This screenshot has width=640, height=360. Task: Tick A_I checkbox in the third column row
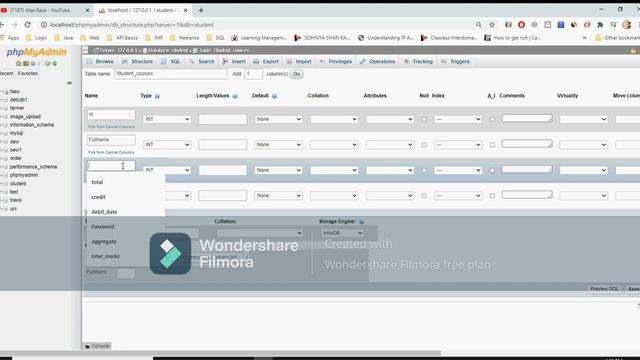[492, 170]
